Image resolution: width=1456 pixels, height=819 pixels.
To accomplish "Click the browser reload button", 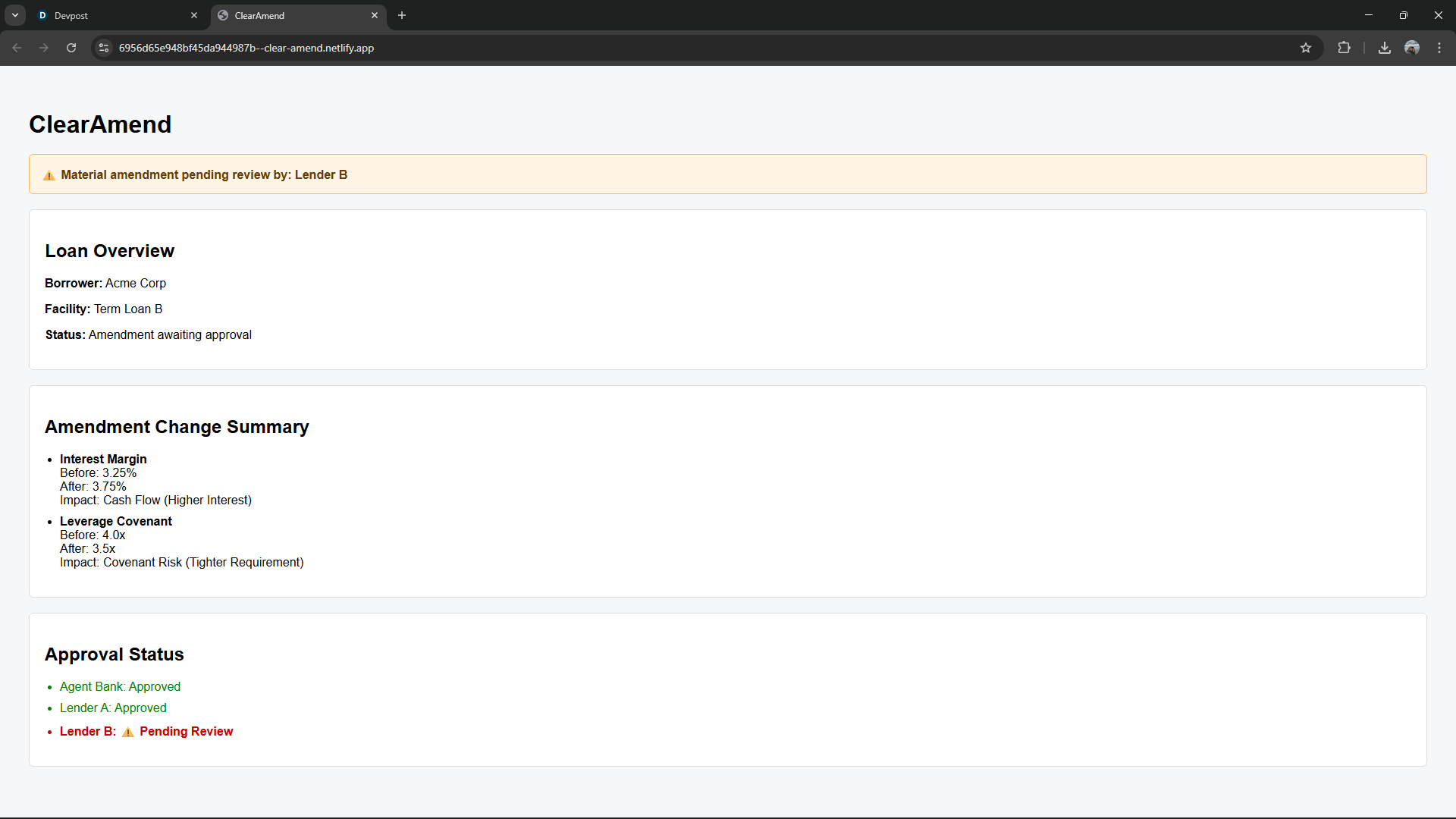I will tap(71, 48).
